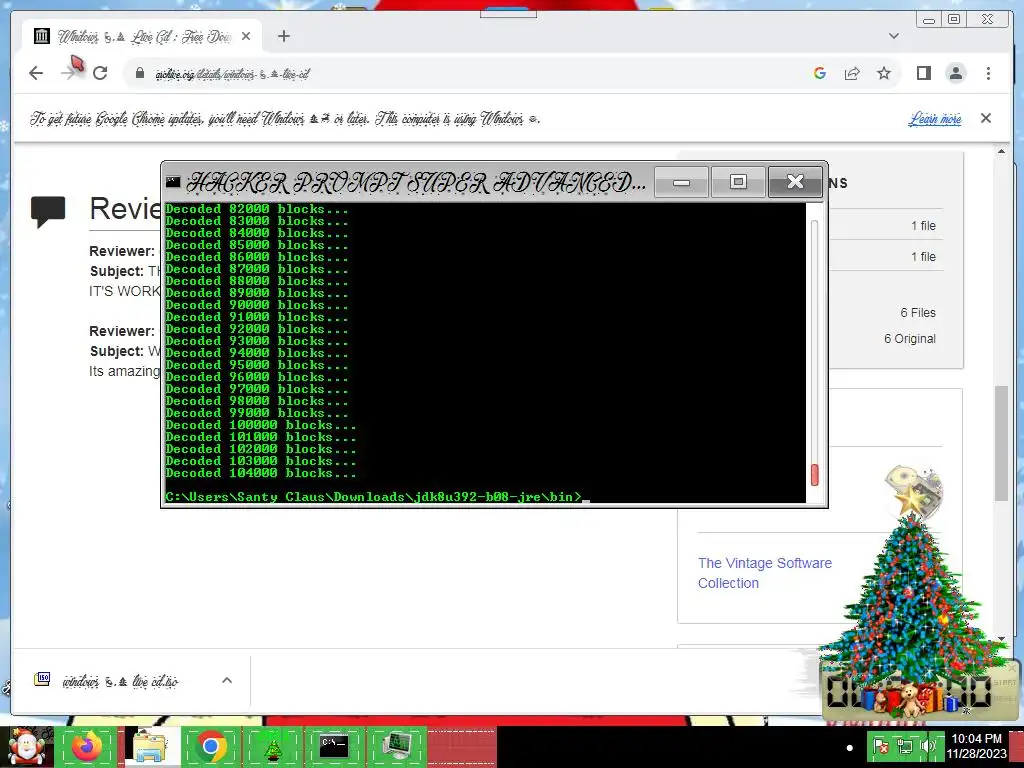
Task: Select the Windows Live CD browser tab
Action: click(142, 36)
